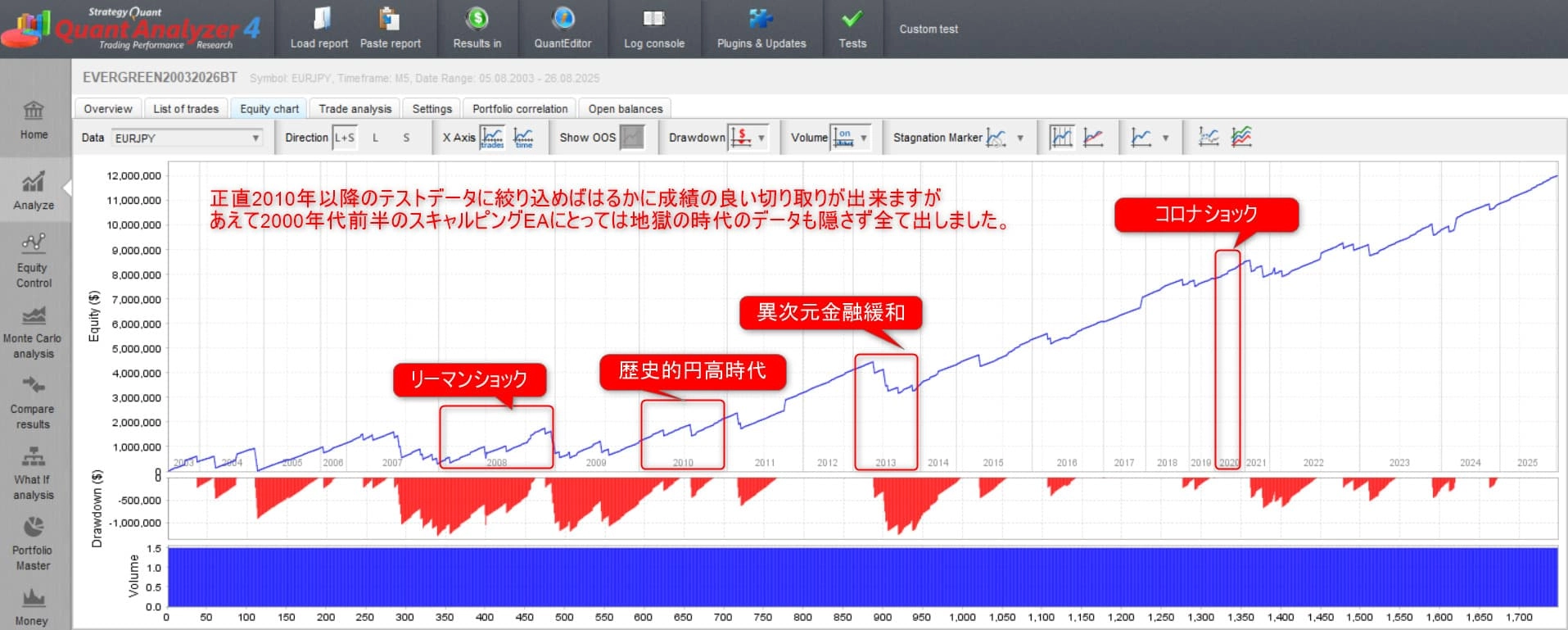1568x630 pixels.
Task: Expand the line chart type dropdown arrow
Action: coord(1165,138)
